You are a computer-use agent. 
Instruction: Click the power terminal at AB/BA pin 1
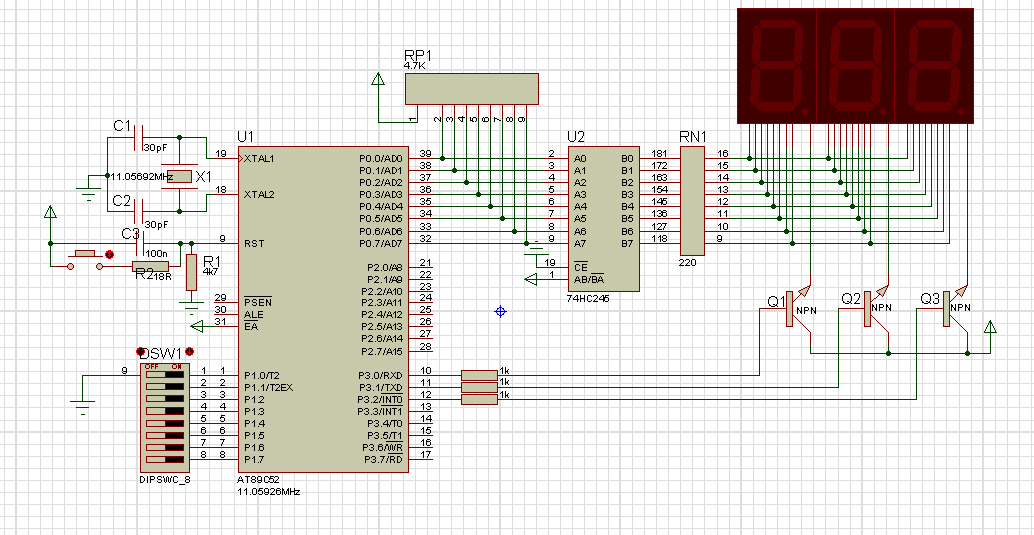[532, 279]
